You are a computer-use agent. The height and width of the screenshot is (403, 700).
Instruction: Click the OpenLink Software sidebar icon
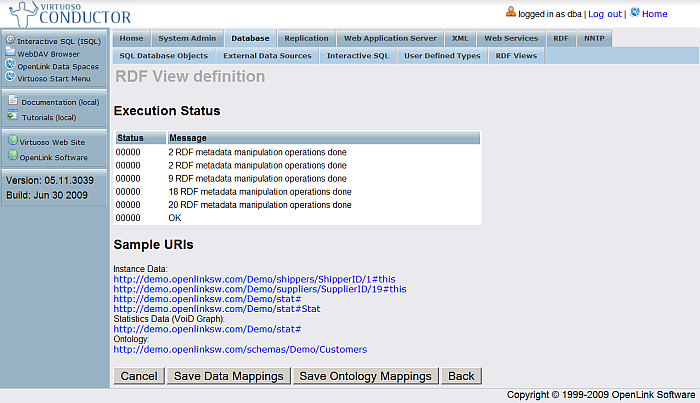coord(12,156)
